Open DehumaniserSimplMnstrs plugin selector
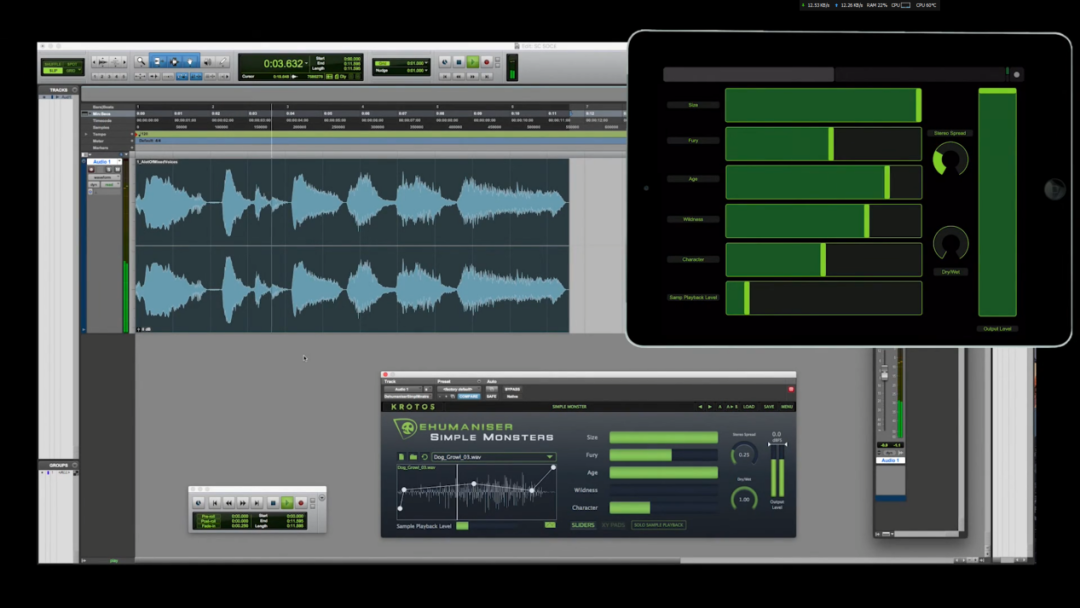 407,397
